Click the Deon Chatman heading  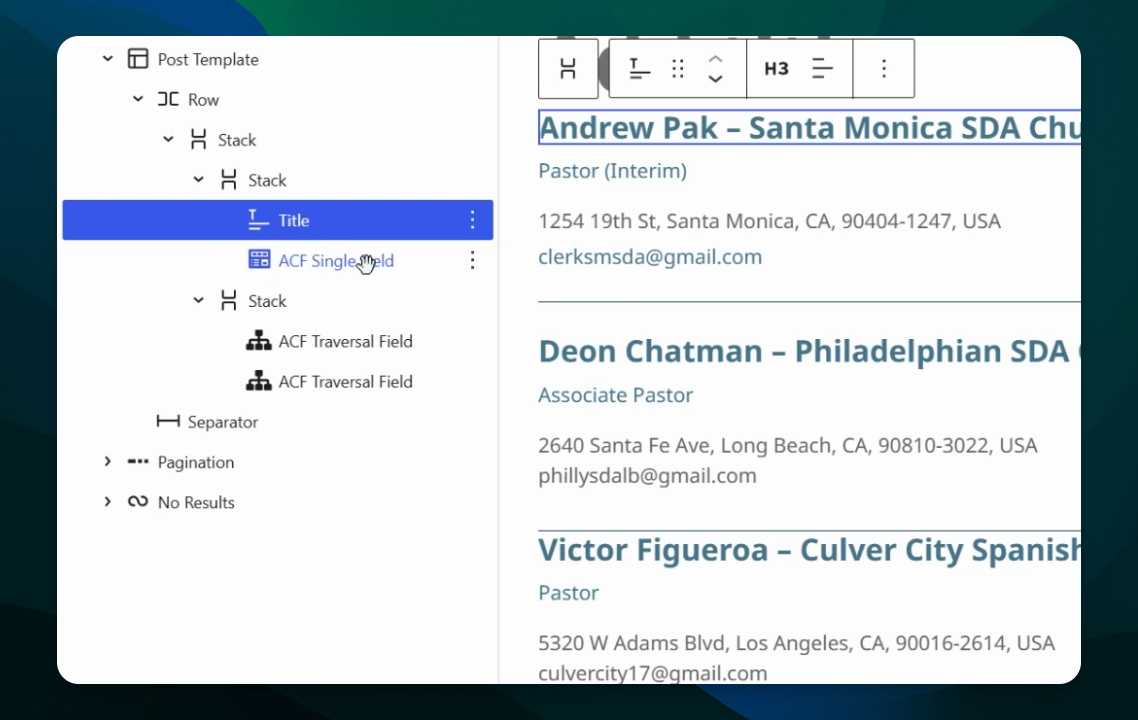(809, 351)
